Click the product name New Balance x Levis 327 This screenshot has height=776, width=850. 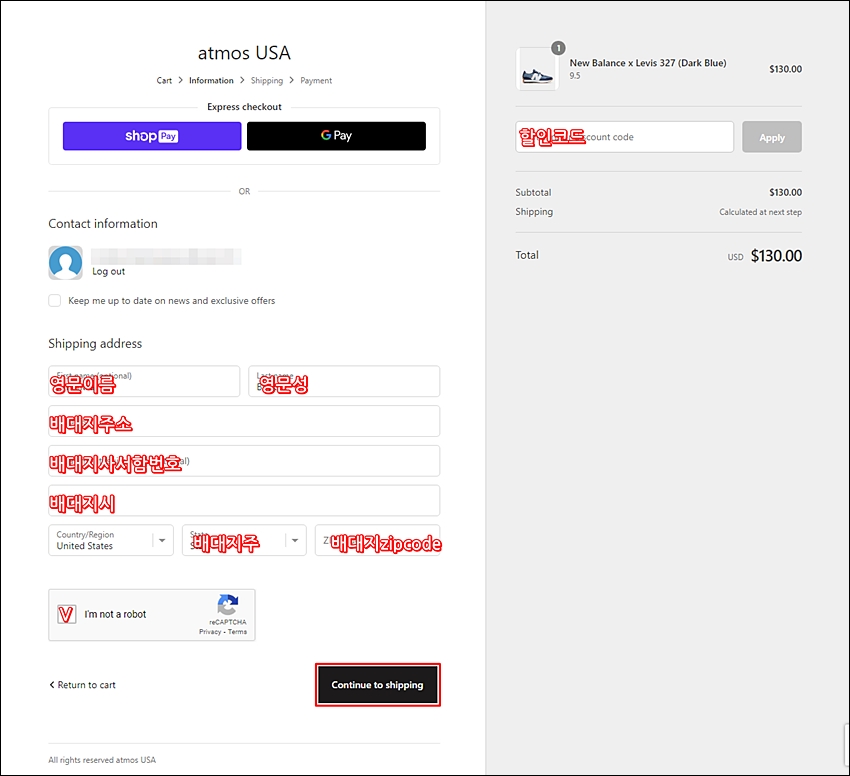[x=648, y=63]
